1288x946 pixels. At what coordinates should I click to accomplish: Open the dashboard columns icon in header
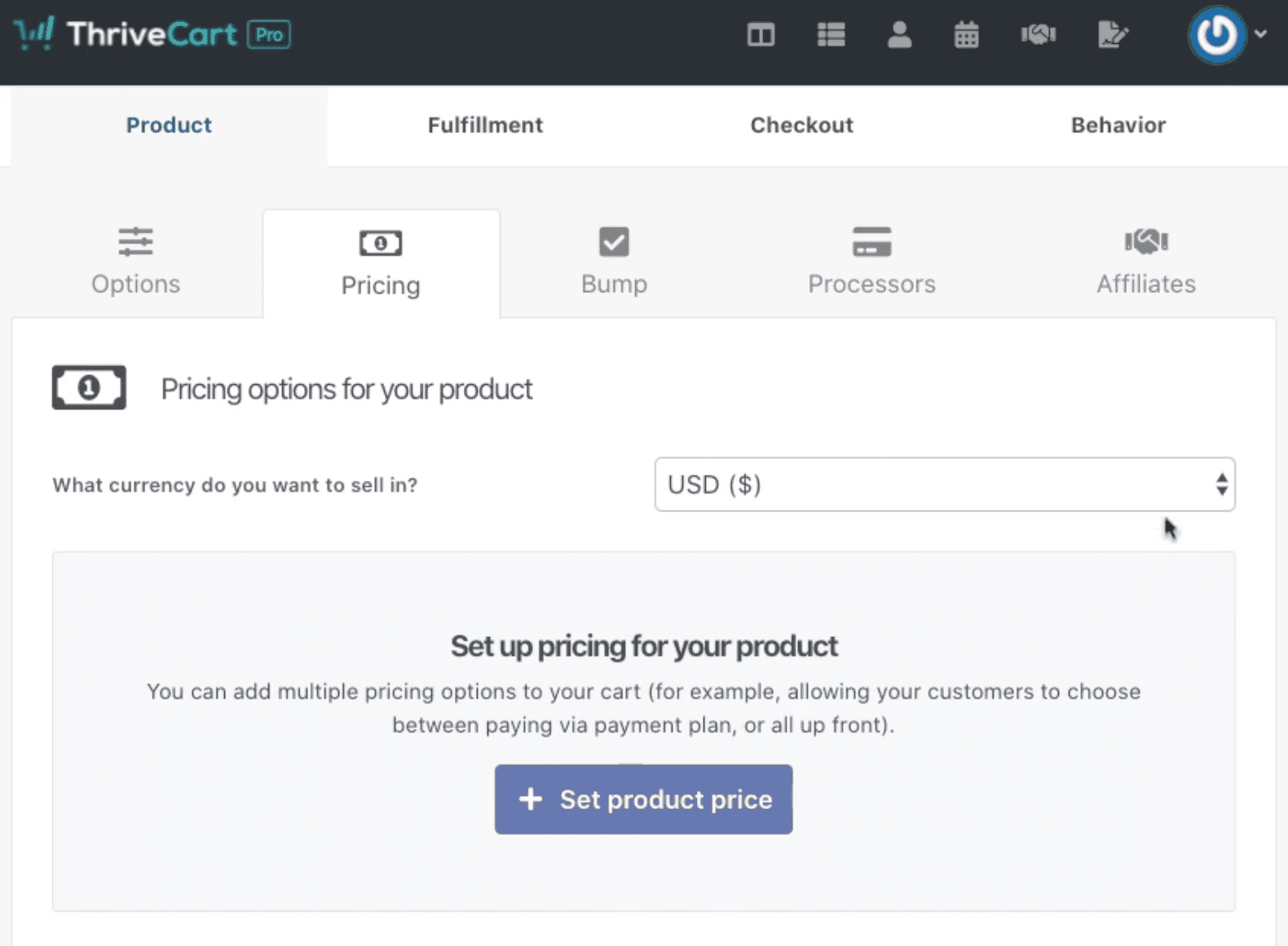pos(761,35)
